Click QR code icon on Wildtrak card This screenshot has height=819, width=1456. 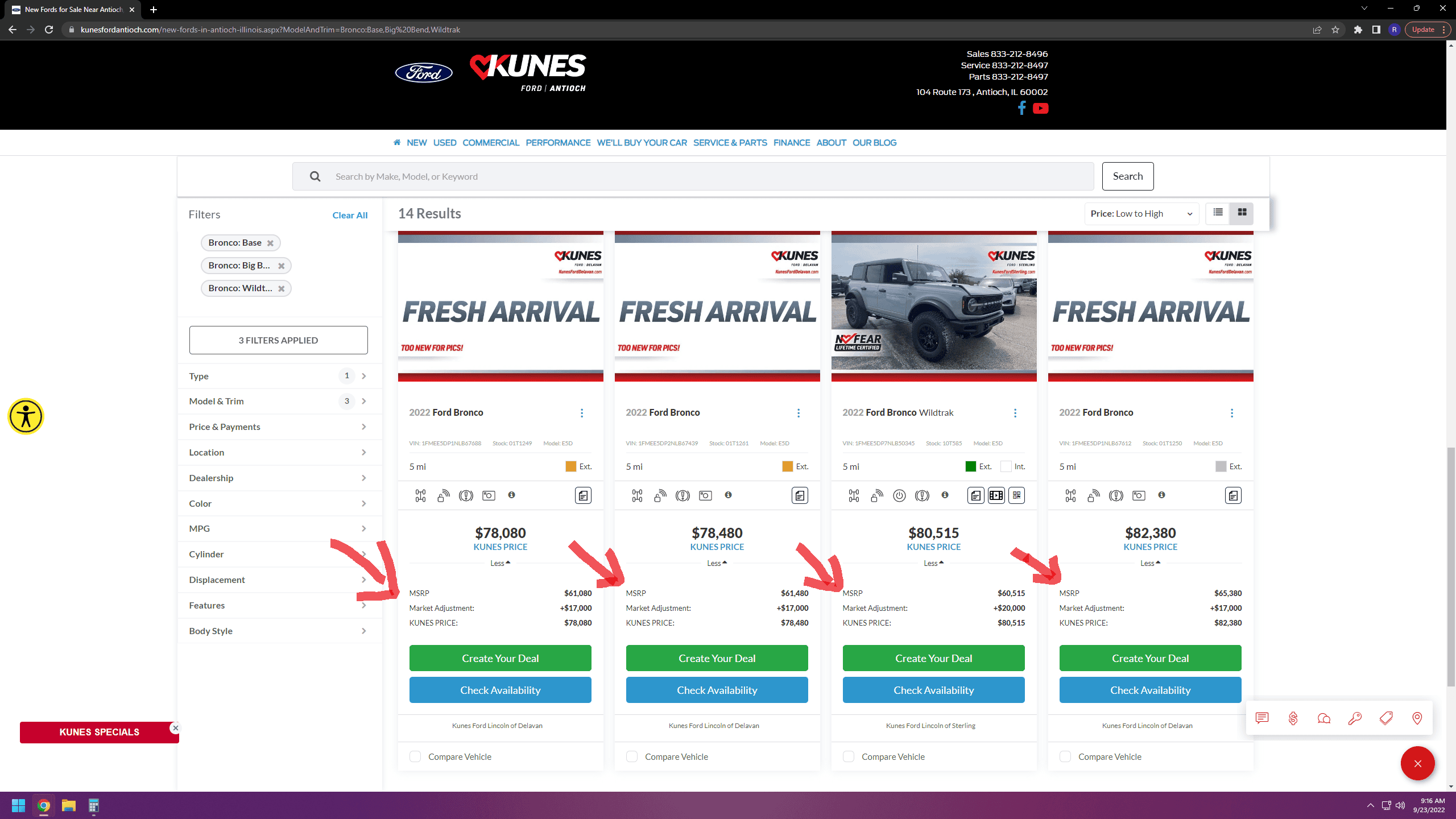click(1017, 496)
